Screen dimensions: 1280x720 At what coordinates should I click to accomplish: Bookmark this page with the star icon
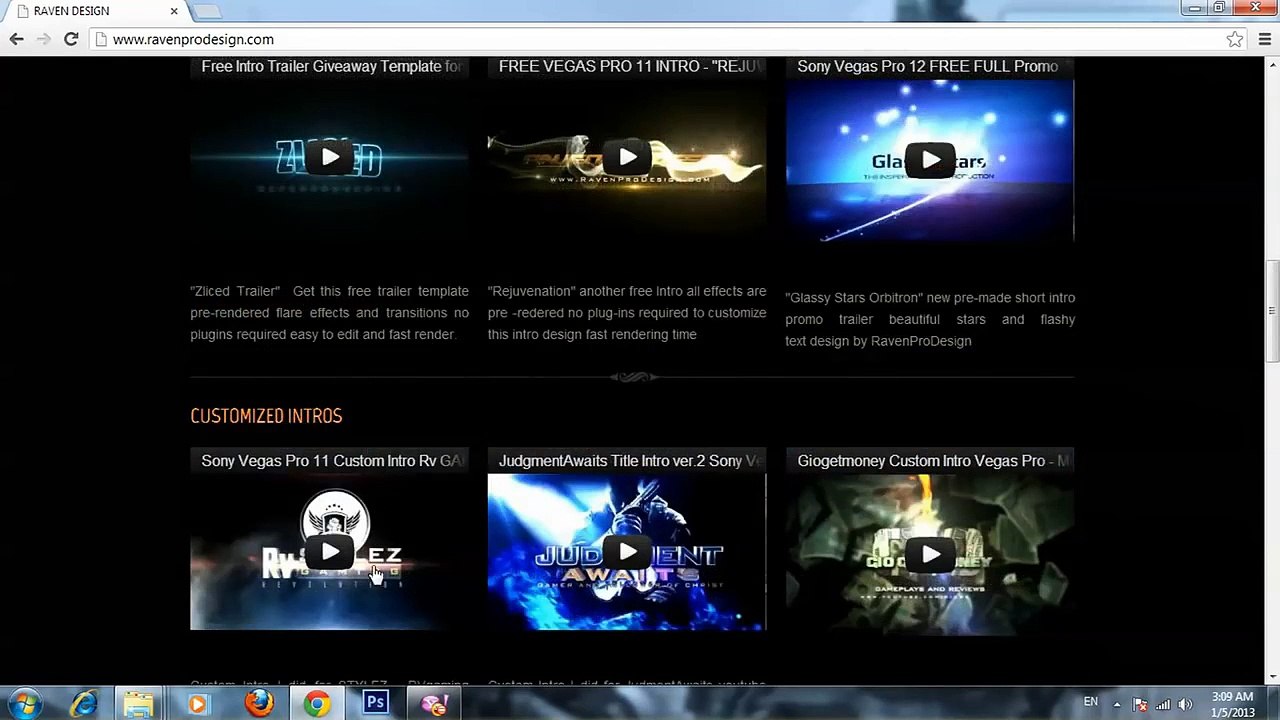pyautogui.click(x=1235, y=39)
